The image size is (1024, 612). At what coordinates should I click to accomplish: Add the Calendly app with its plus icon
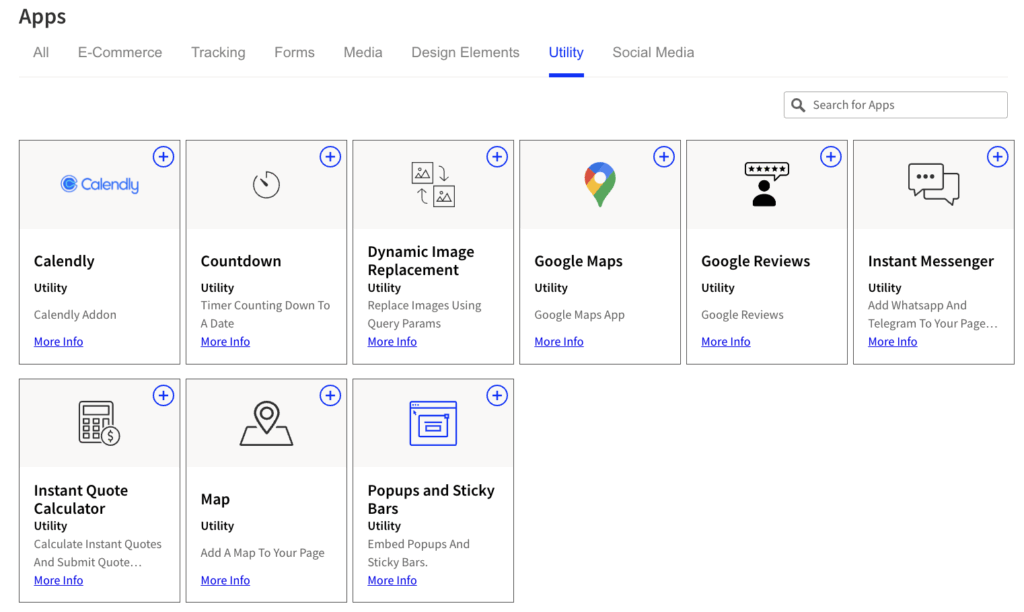(x=163, y=157)
